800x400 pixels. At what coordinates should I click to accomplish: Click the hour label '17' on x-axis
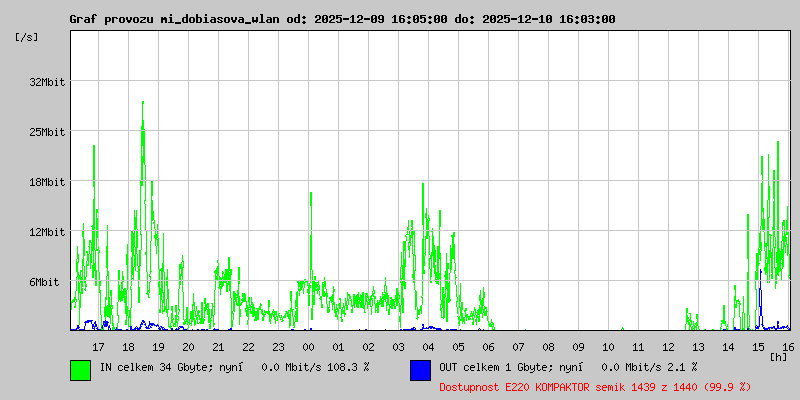(98, 347)
